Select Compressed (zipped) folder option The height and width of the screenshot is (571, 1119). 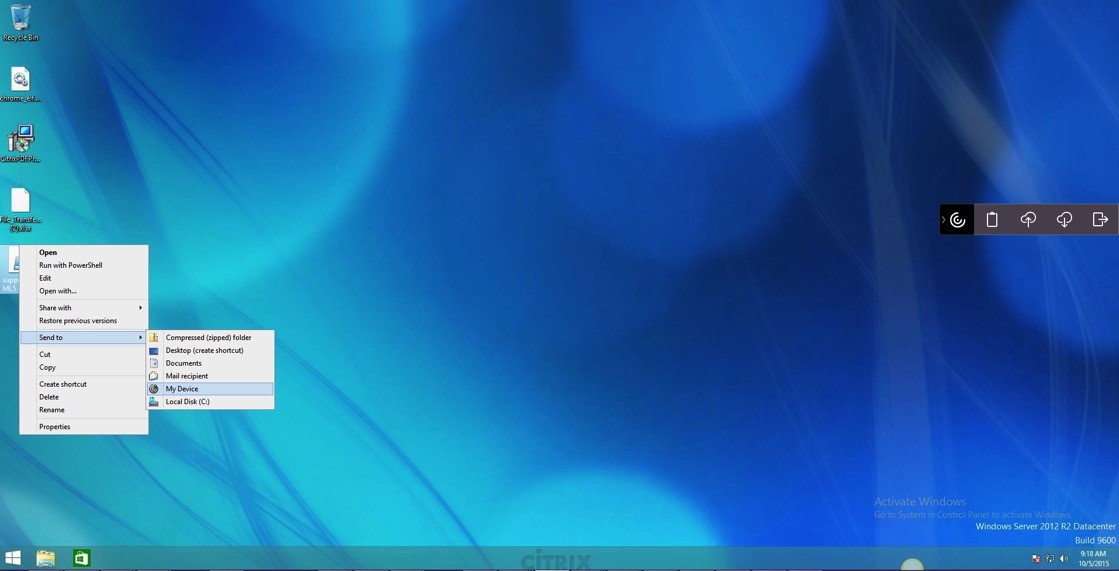[210, 338]
